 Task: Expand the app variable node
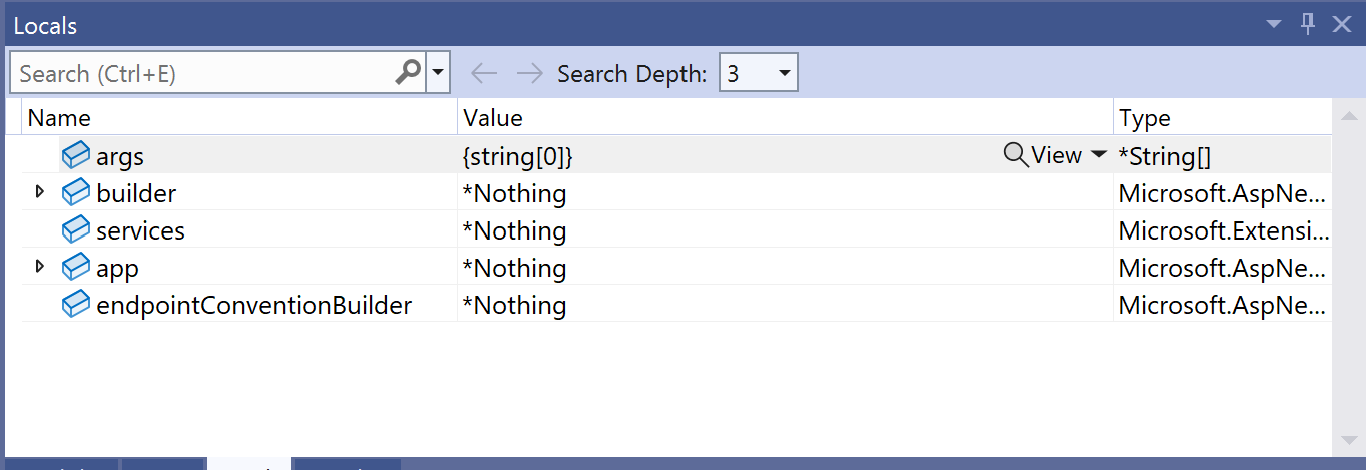(40, 267)
